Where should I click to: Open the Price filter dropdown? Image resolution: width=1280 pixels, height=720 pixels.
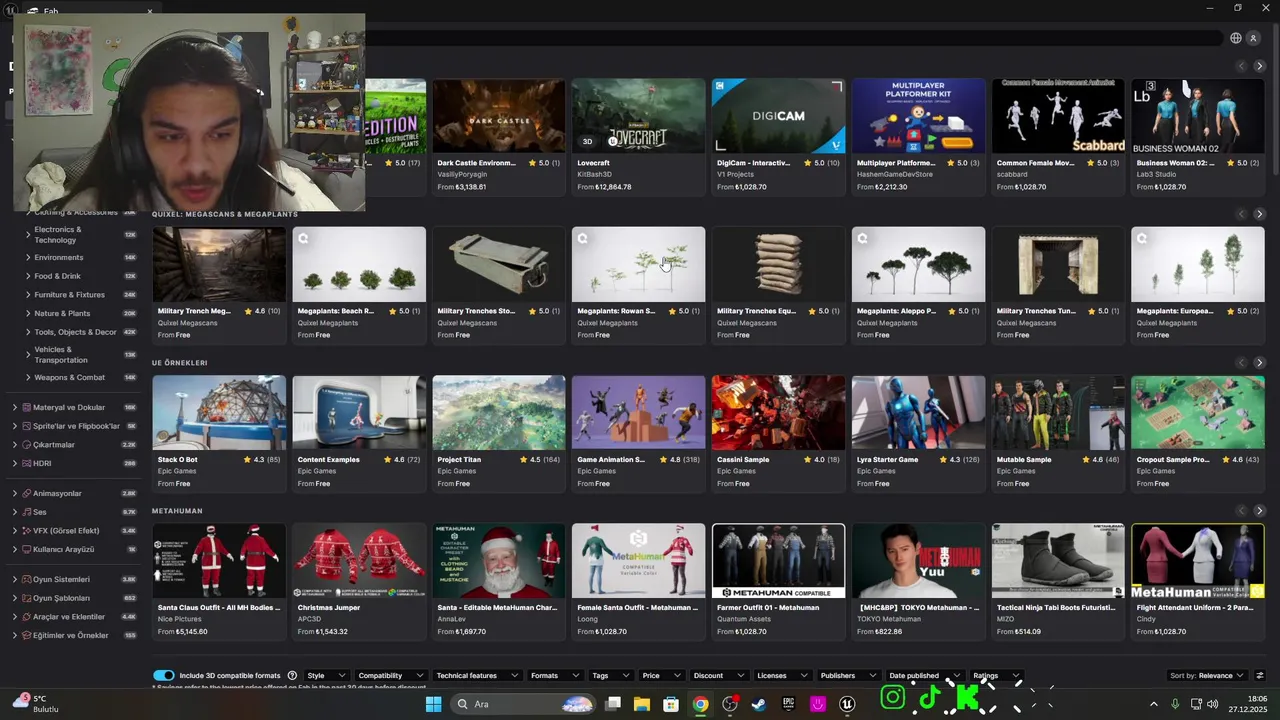click(x=661, y=675)
